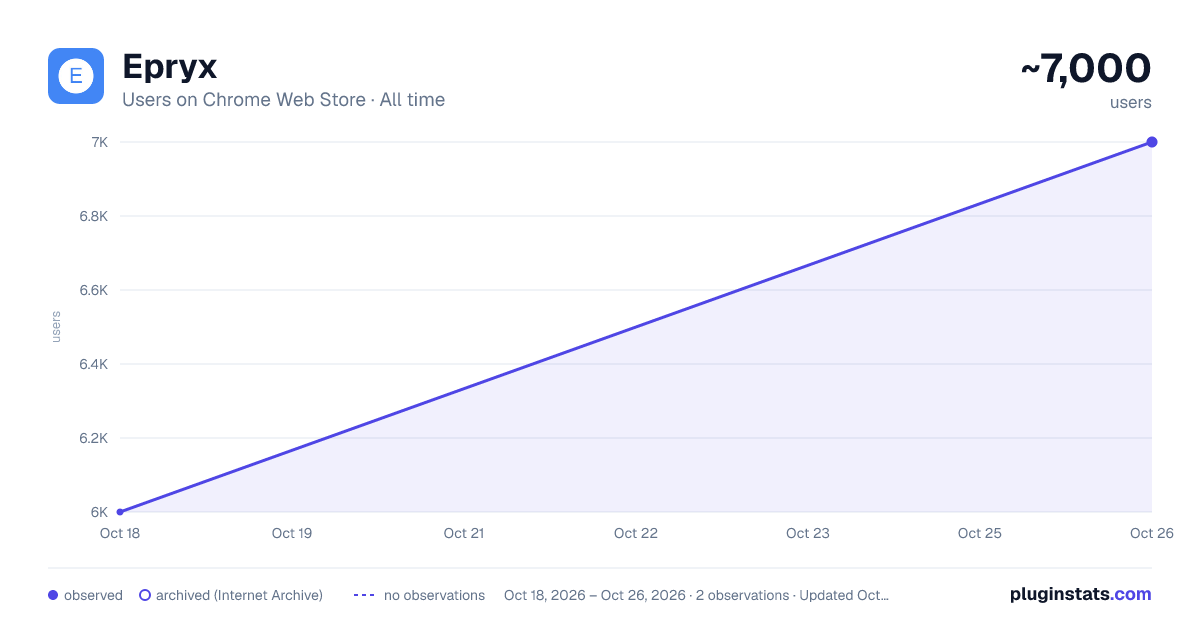Image resolution: width=1200 pixels, height=630 pixels.
Task: Click the 'users' label under ~7,000
Action: [x=1131, y=102]
